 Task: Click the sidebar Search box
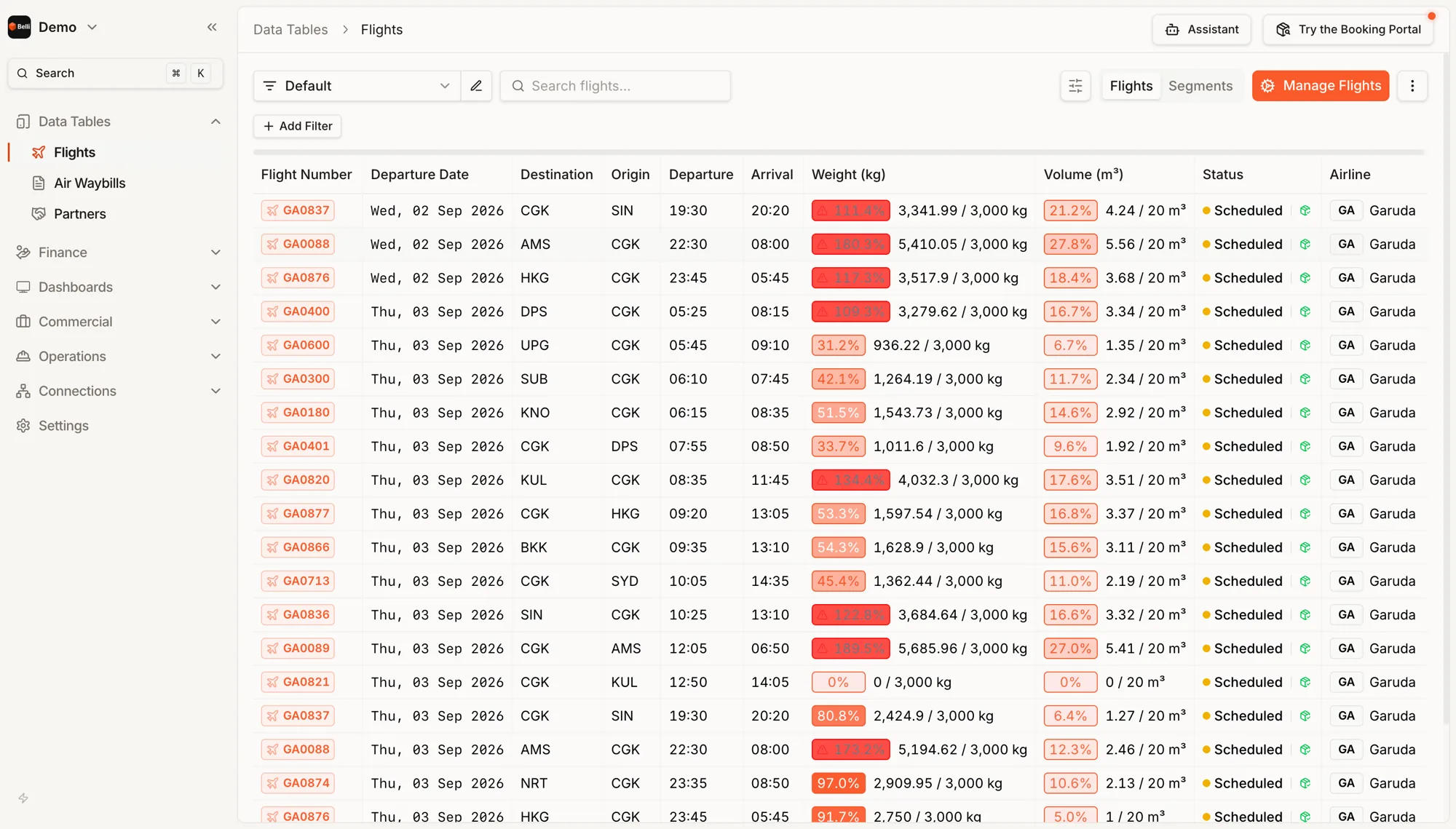(116, 74)
